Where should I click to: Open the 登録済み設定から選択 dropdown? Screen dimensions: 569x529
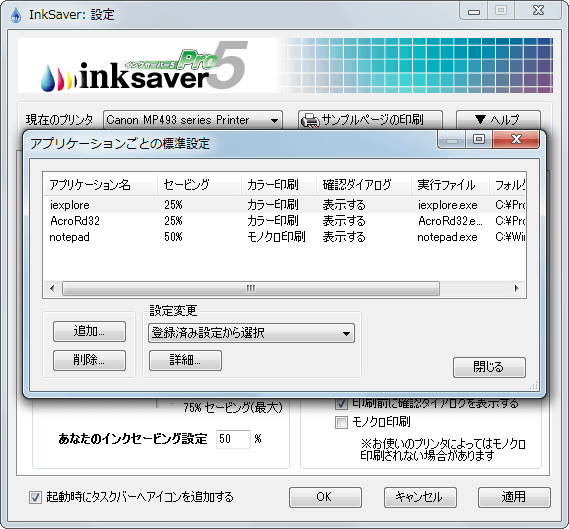tap(251, 333)
